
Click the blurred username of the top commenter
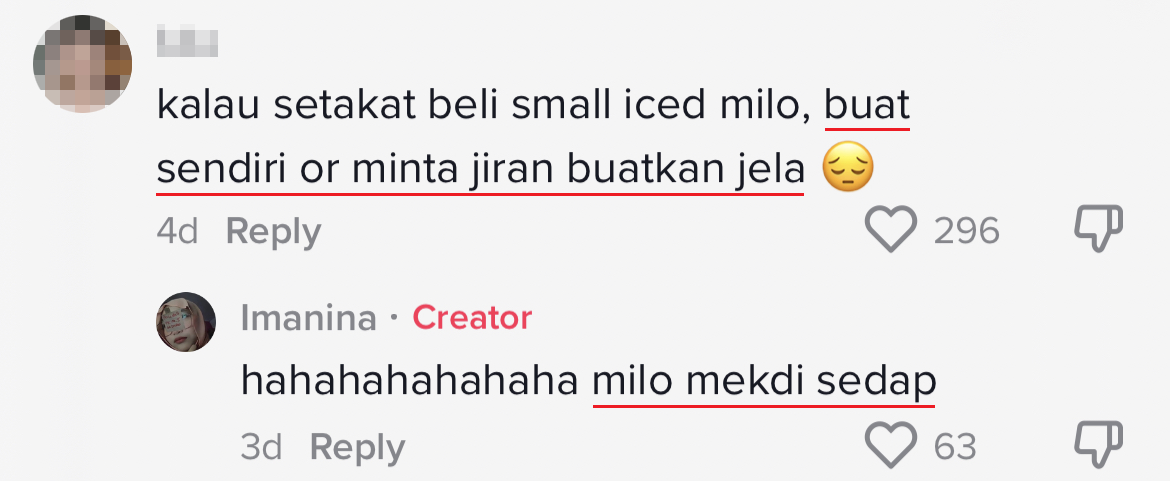(x=187, y=42)
